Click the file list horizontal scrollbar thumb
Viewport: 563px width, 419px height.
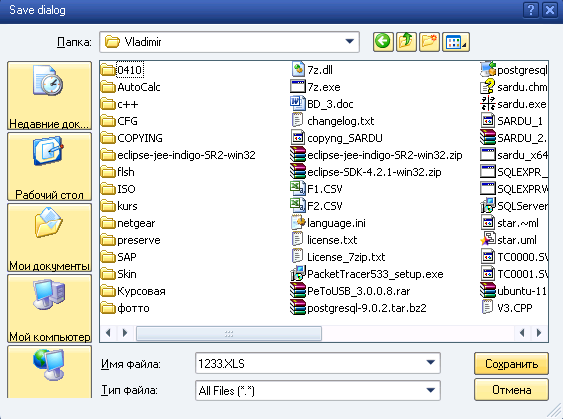pyautogui.click(x=229, y=333)
